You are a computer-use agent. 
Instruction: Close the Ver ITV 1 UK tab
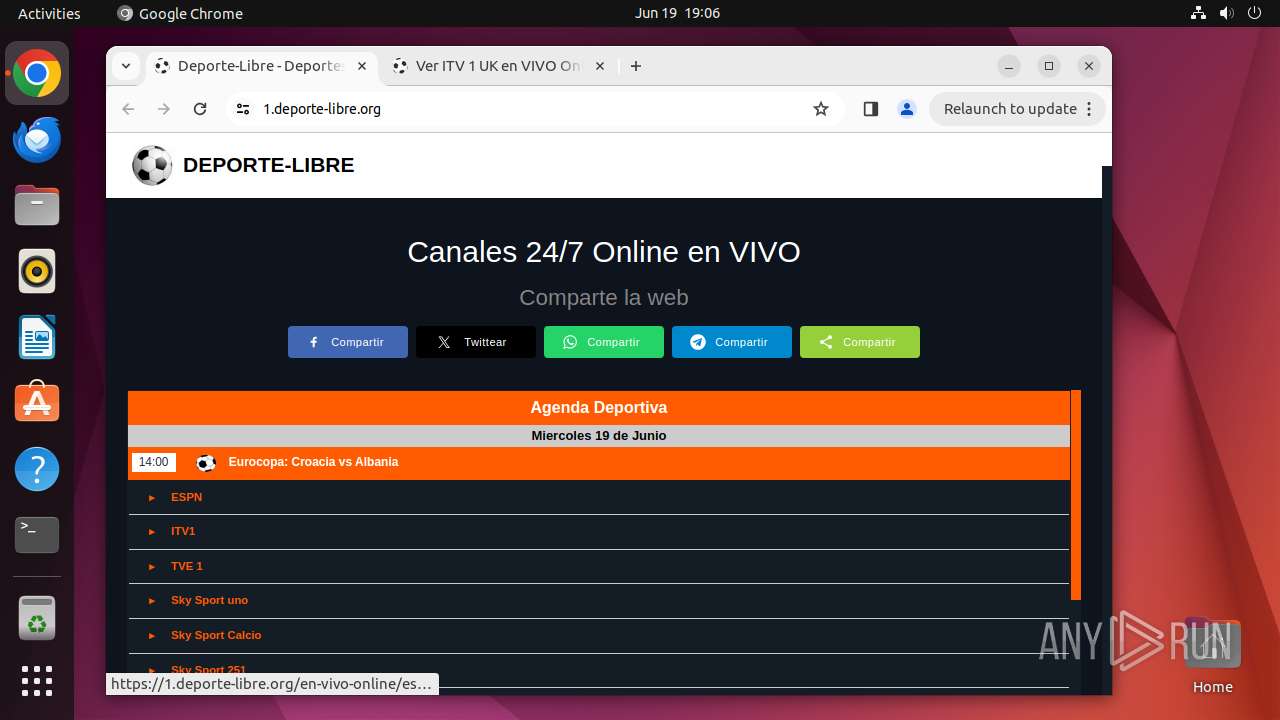(600, 66)
